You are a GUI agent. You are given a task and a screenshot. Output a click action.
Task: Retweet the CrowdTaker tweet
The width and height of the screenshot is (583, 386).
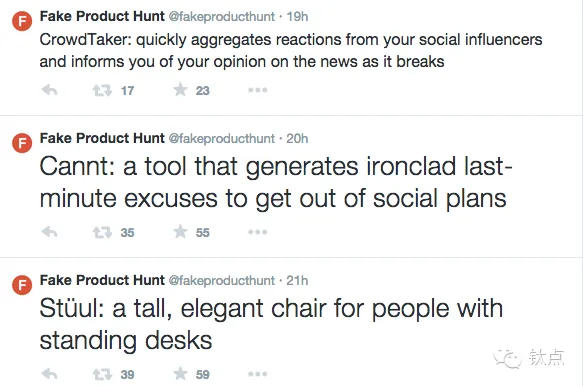[x=102, y=90]
